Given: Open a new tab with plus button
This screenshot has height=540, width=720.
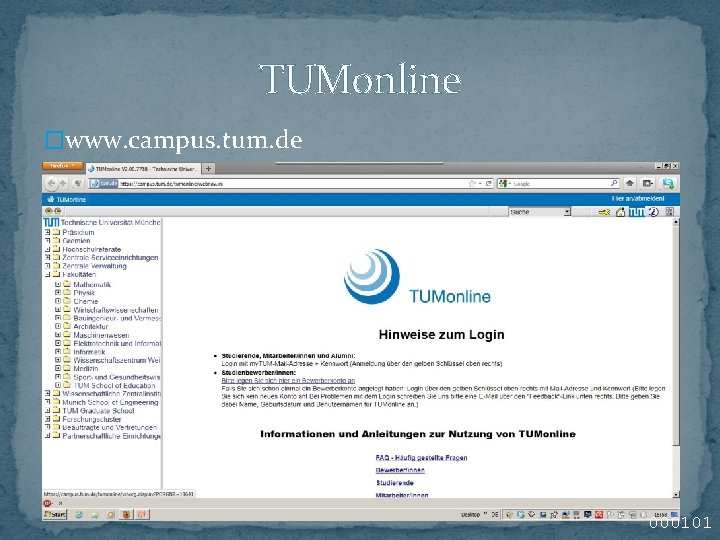Looking at the screenshot, I should coord(208,169).
